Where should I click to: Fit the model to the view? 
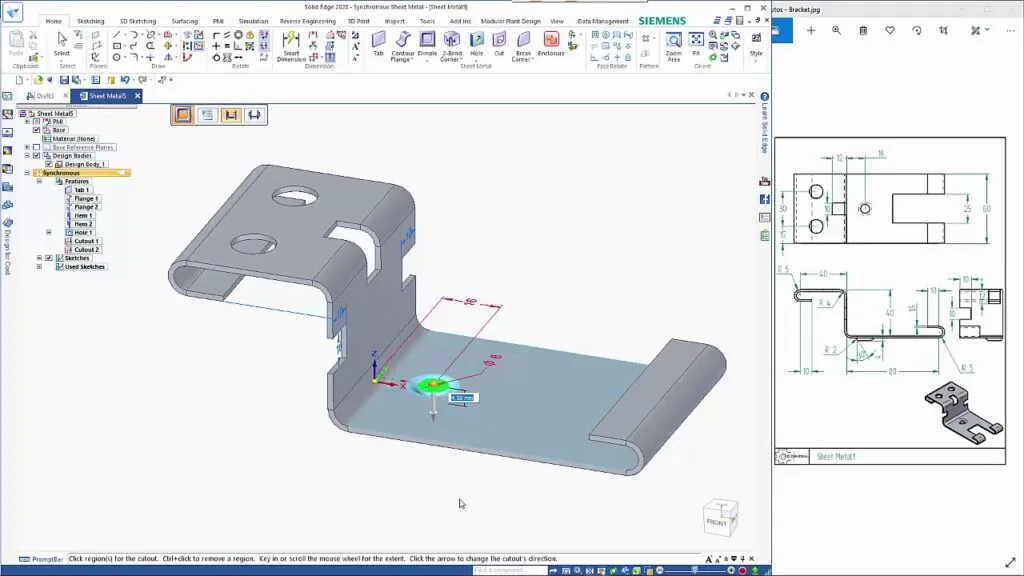coord(696,43)
